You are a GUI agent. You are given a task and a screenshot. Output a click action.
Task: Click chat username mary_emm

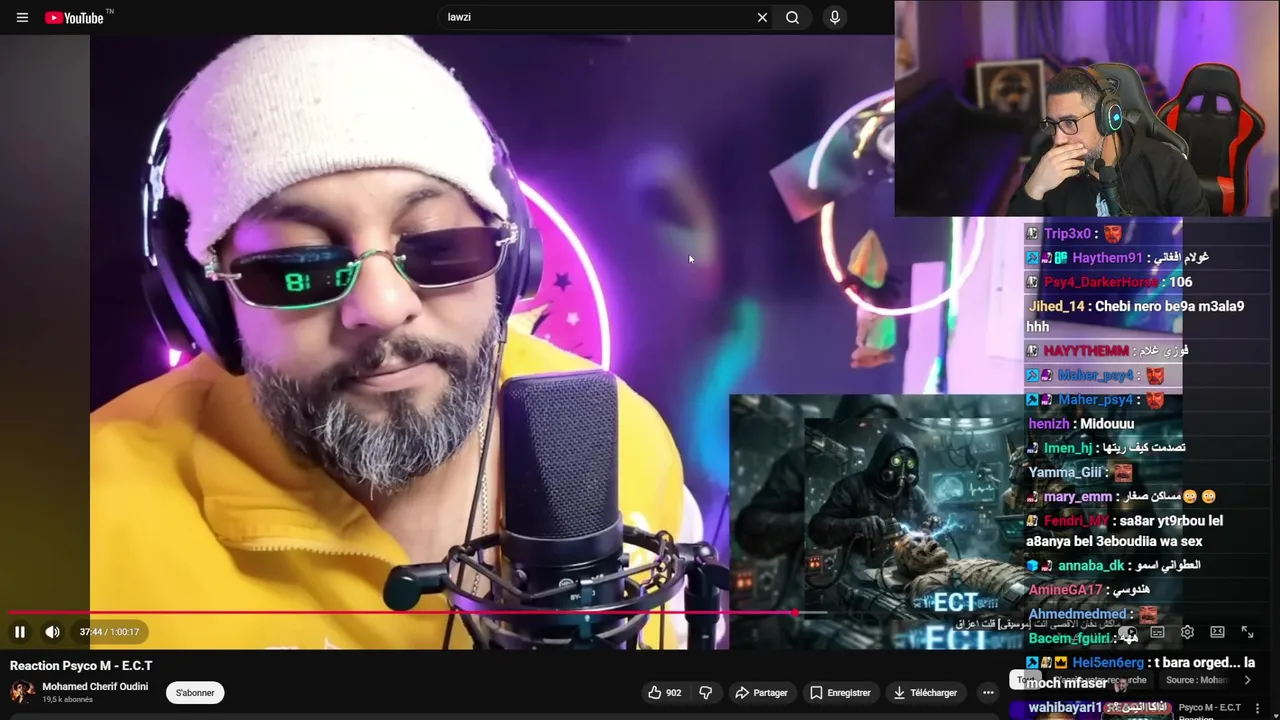point(1078,497)
